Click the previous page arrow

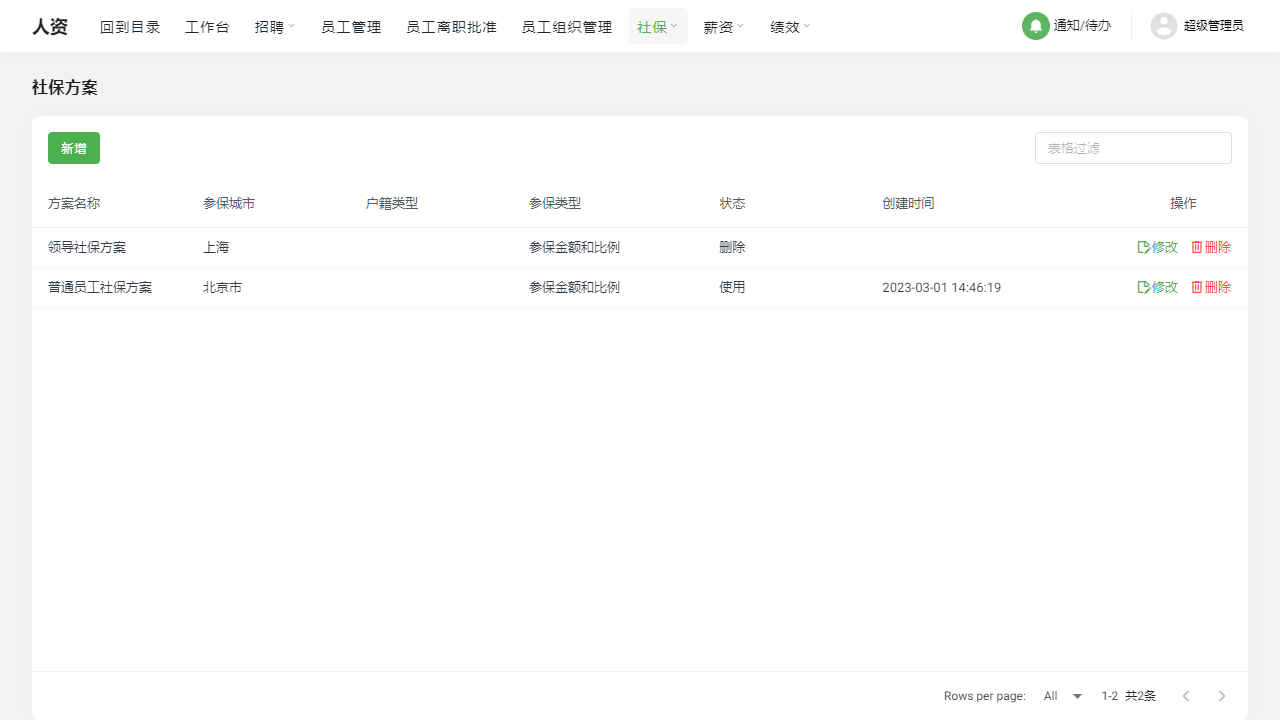click(x=1186, y=695)
